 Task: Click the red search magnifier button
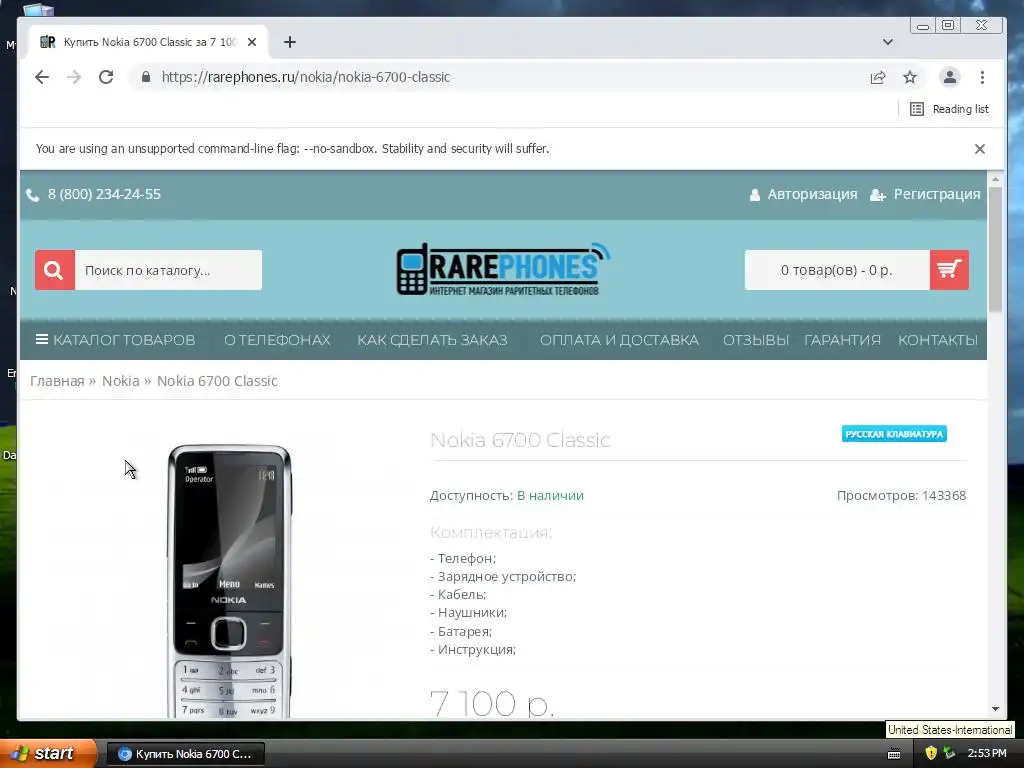click(x=55, y=270)
